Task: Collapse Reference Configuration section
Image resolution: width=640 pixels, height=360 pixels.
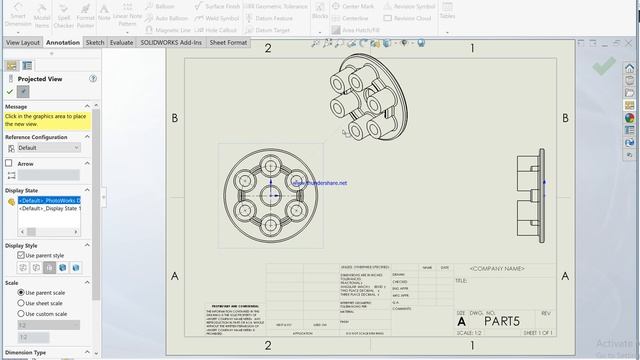Action: [x=87, y=137]
